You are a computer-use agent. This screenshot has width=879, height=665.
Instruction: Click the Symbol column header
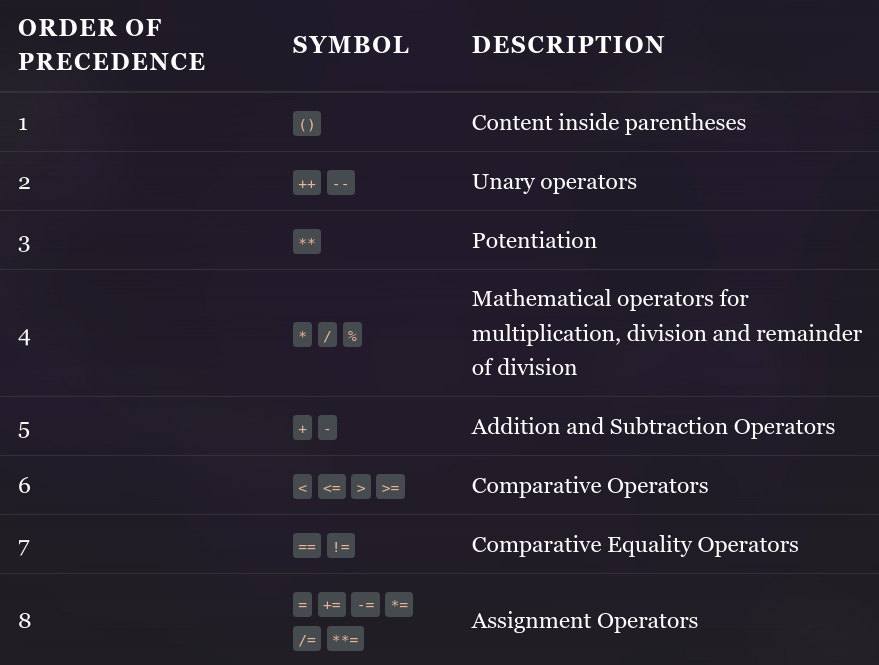[x=351, y=45]
